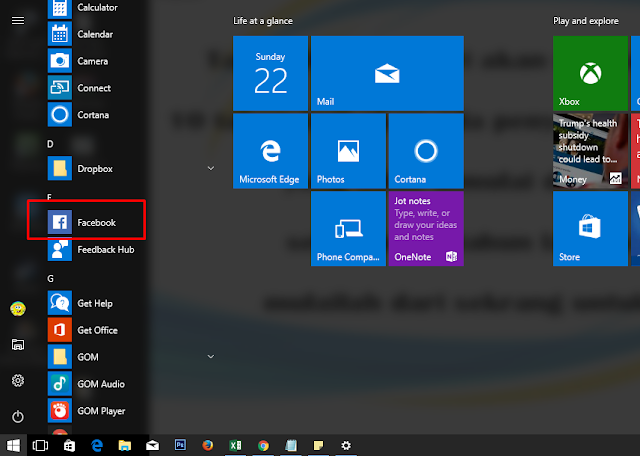Jump to letter G in app list
The image size is (640, 456).
[50, 279]
